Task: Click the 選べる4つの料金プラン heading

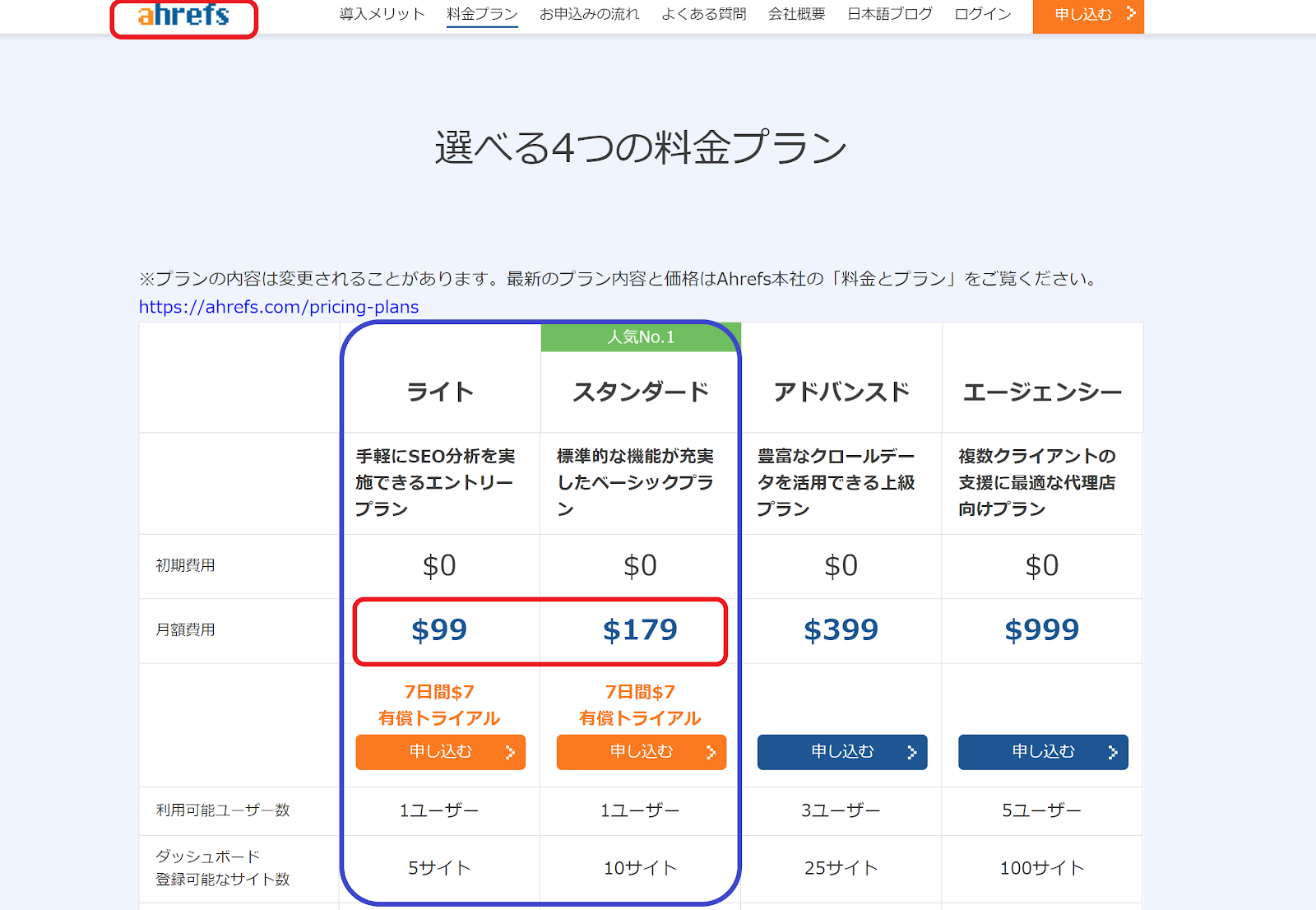Action: pyautogui.click(x=641, y=148)
